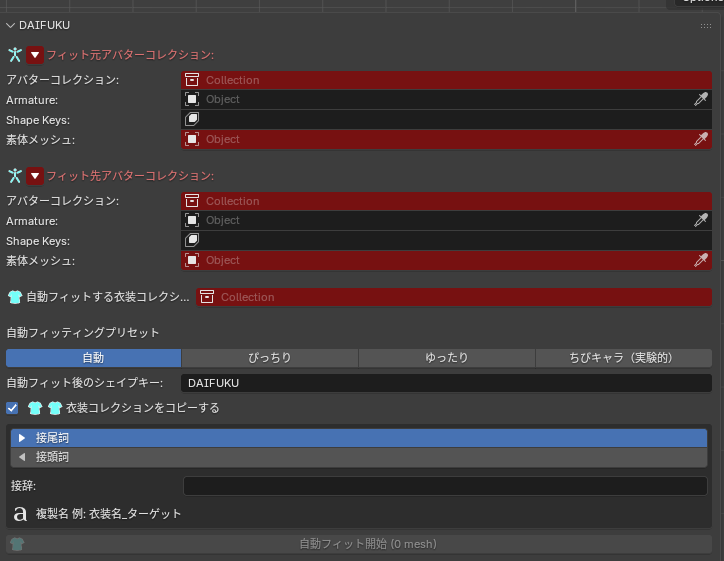Click the second shirt icon beside 衣装コレクションをコピーする
Image resolution: width=724 pixels, height=561 pixels.
coord(55,408)
